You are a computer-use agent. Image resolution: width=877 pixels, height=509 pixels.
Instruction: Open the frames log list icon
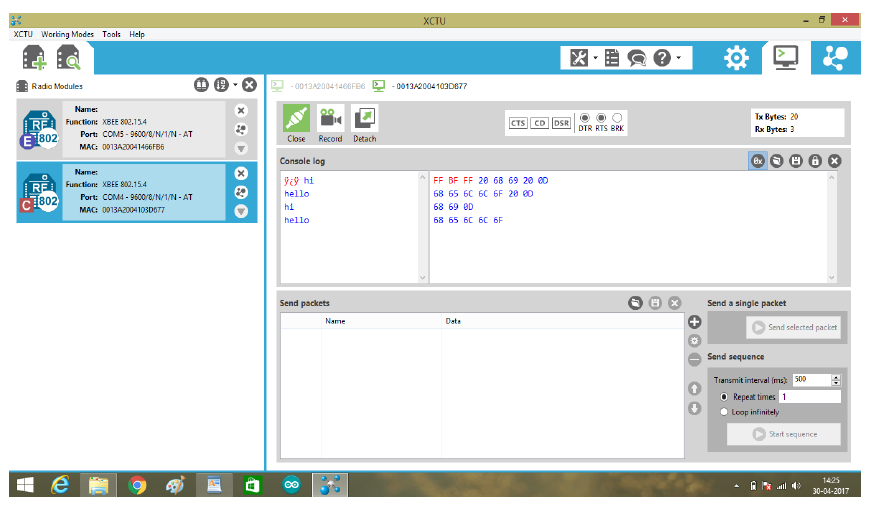tap(612, 58)
